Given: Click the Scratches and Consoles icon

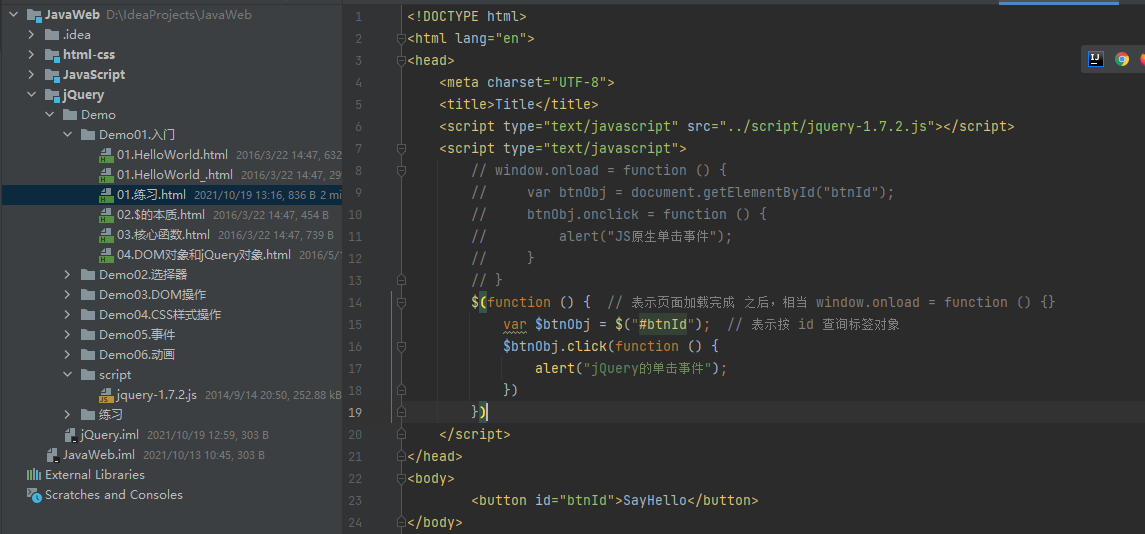Looking at the screenshot, I should pos(34,495).
